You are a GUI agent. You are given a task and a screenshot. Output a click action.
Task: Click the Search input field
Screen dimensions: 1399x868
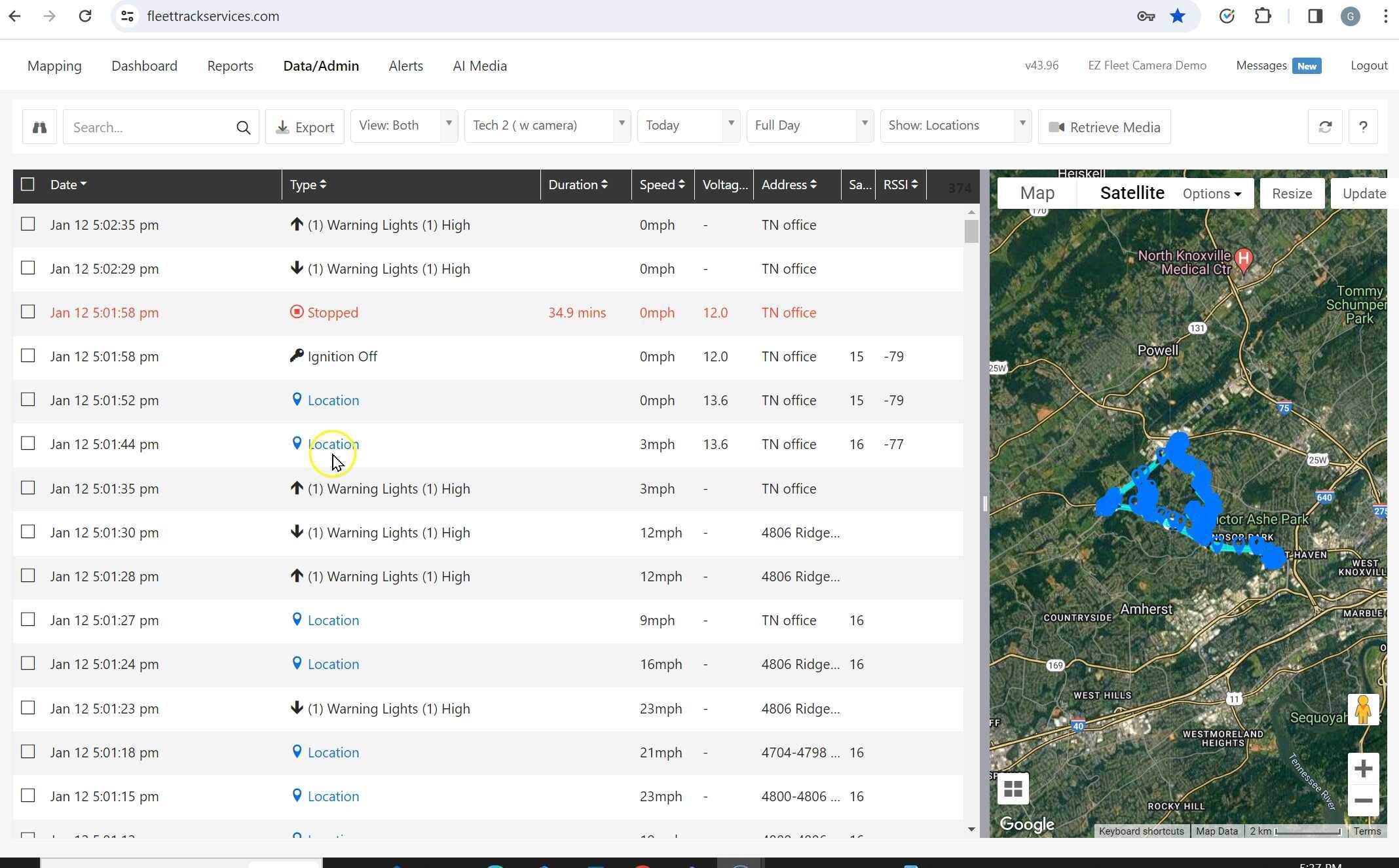[151, 127]
